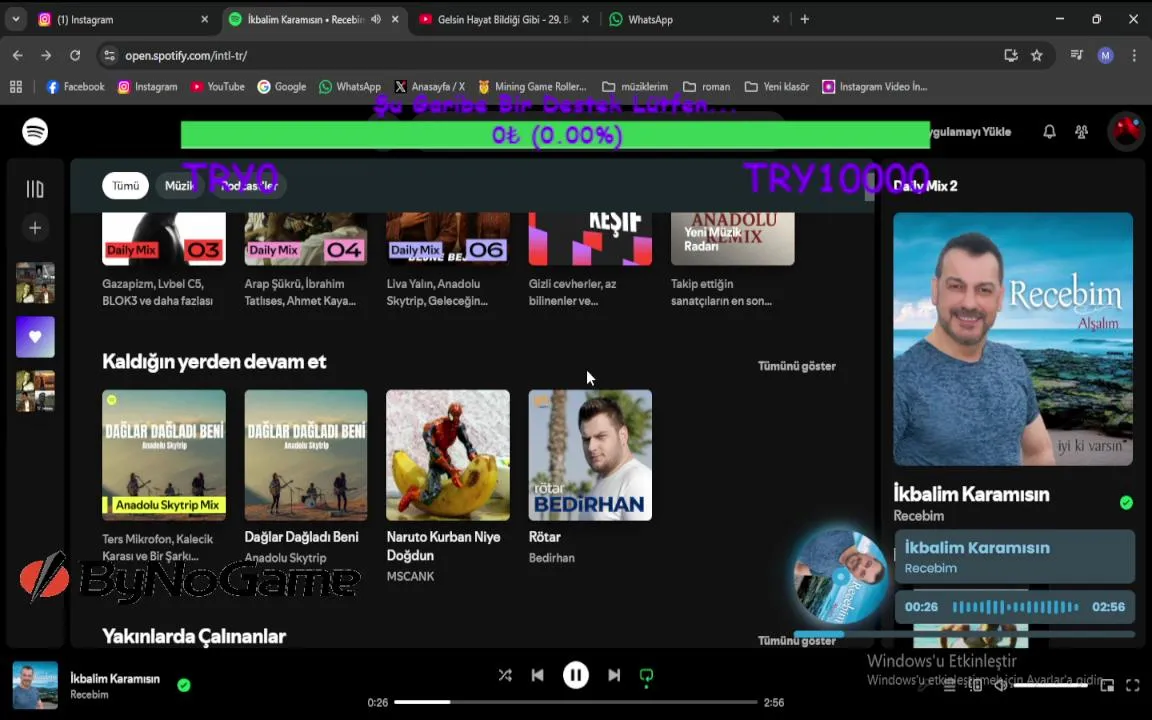Go back in browser
Image resolution: width=1152 pixels, height=720 pixels.
[x=18, y=56]
